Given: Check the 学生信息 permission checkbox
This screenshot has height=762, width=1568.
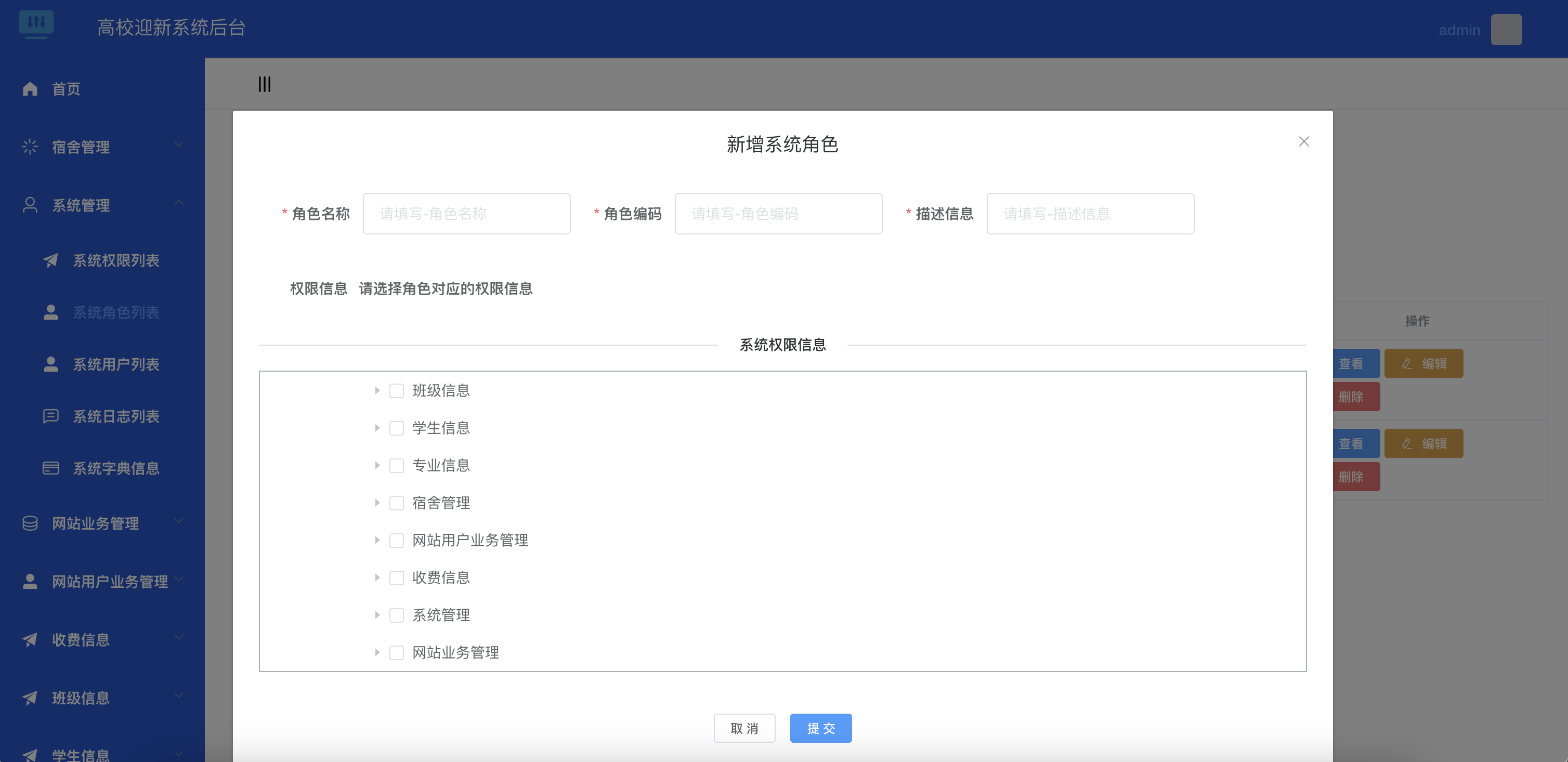Looking at the screenshot, I should [x=396, y=428].
